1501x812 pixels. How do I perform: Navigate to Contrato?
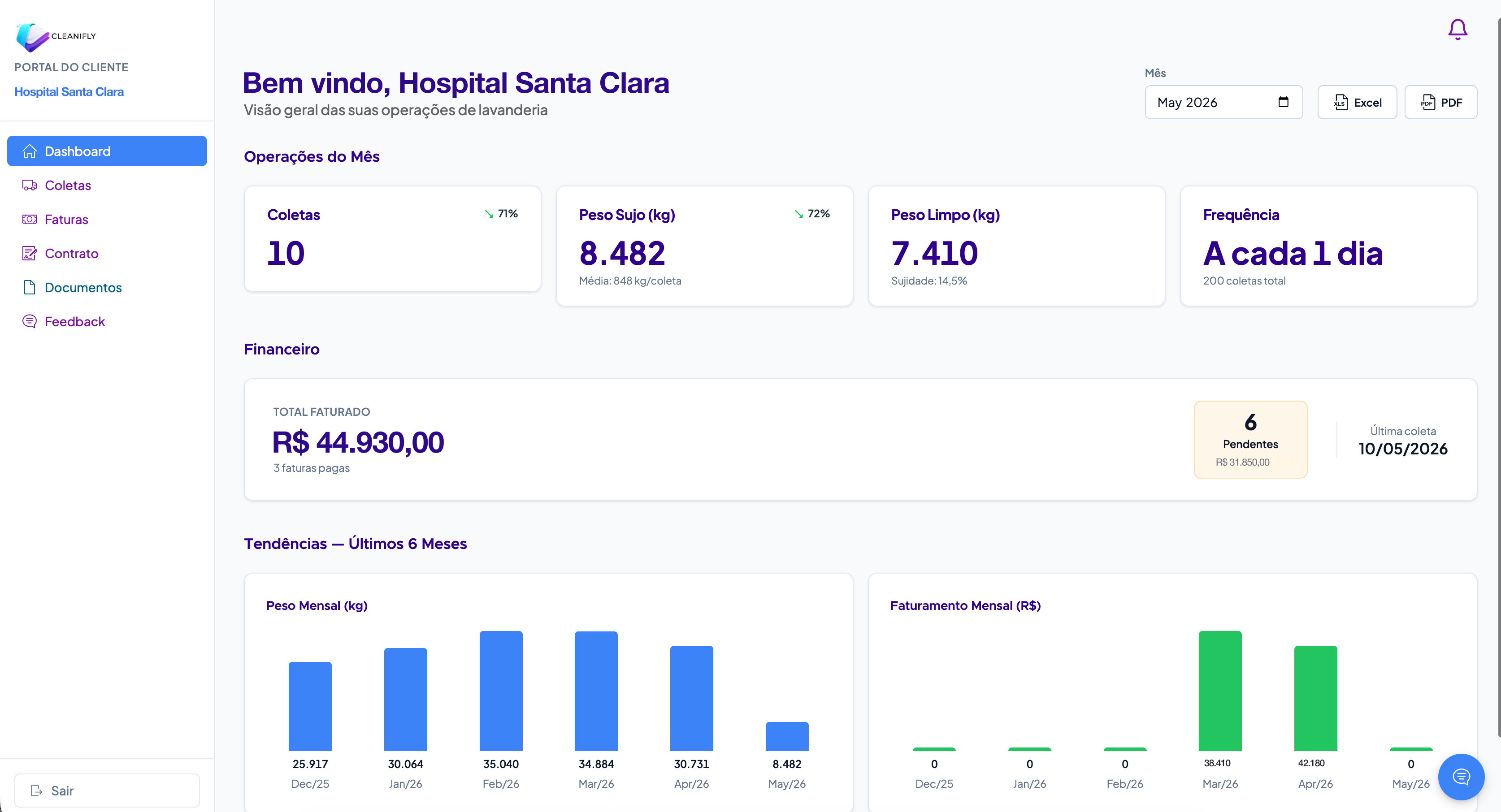click(x=107, y=253)
